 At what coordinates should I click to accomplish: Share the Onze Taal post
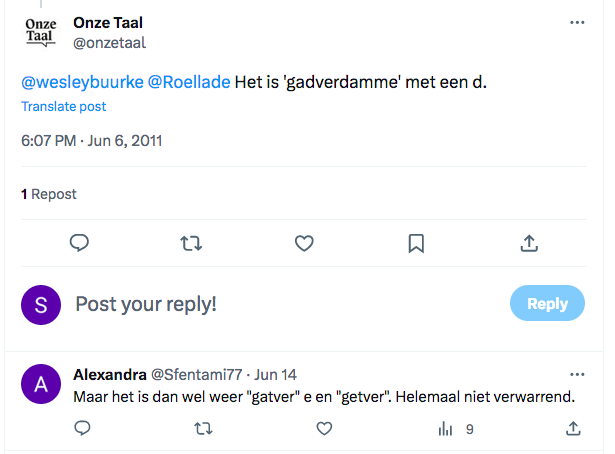point(529,243)
